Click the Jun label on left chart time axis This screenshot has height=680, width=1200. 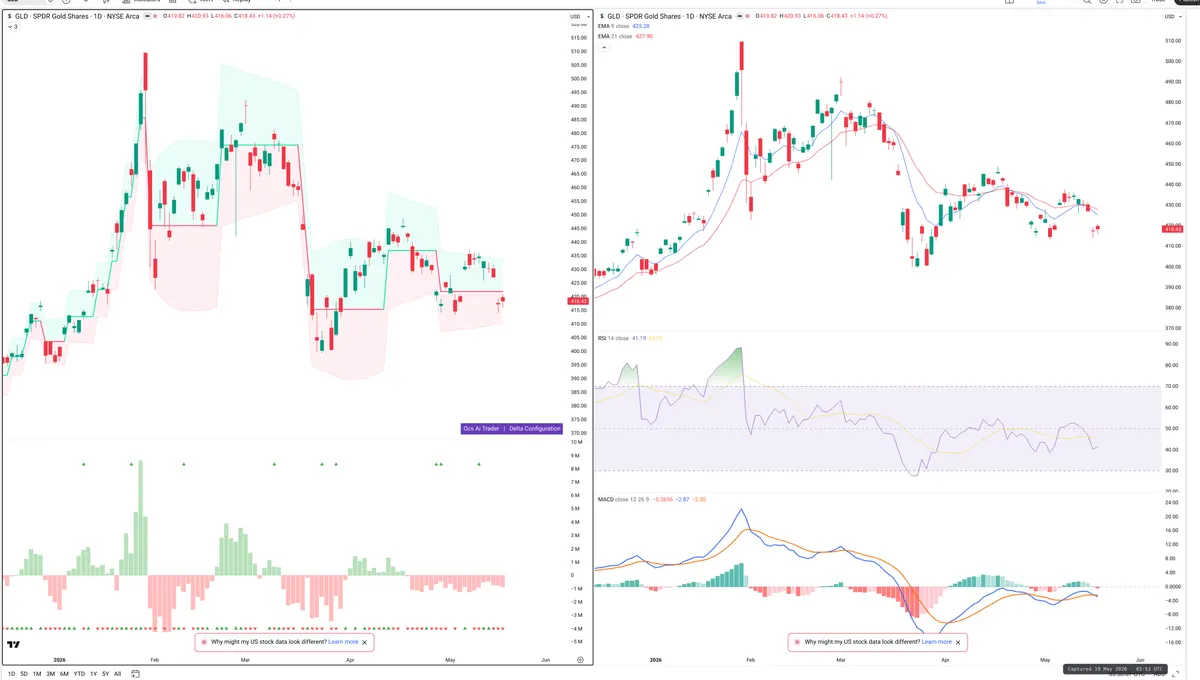click(x=545, y=660)
